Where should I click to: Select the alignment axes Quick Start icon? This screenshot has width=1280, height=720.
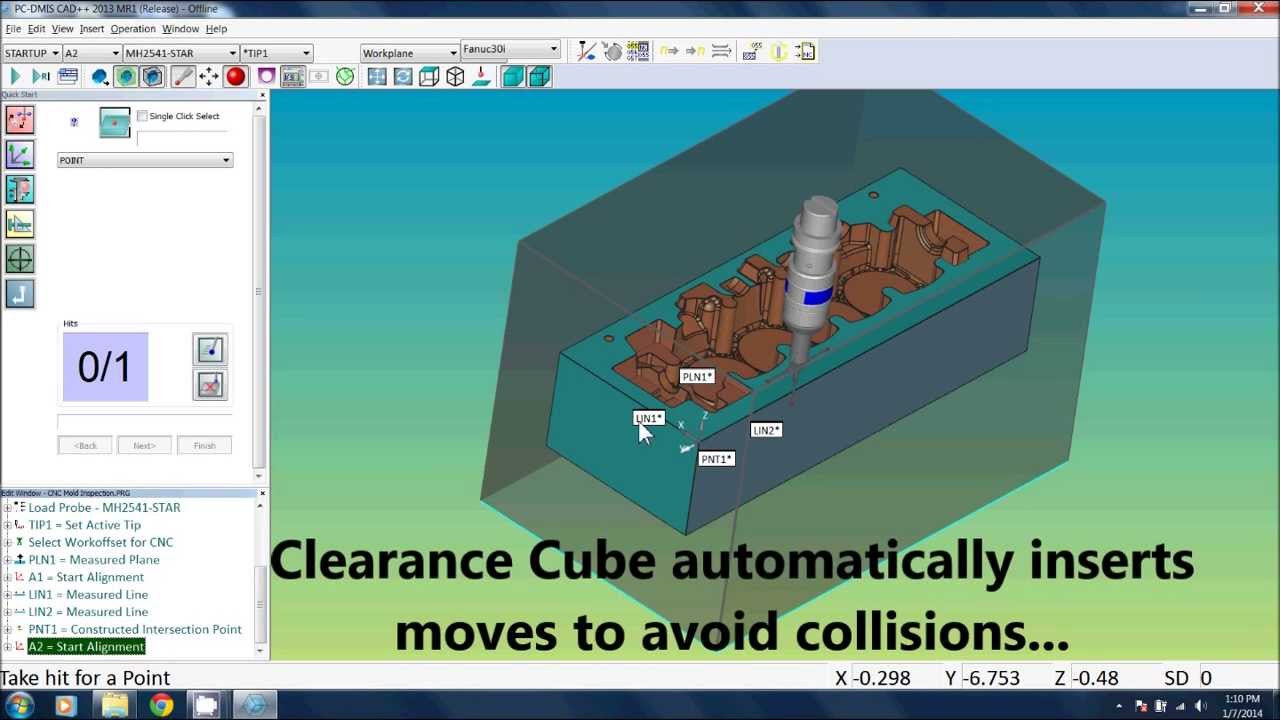[19, 154]
